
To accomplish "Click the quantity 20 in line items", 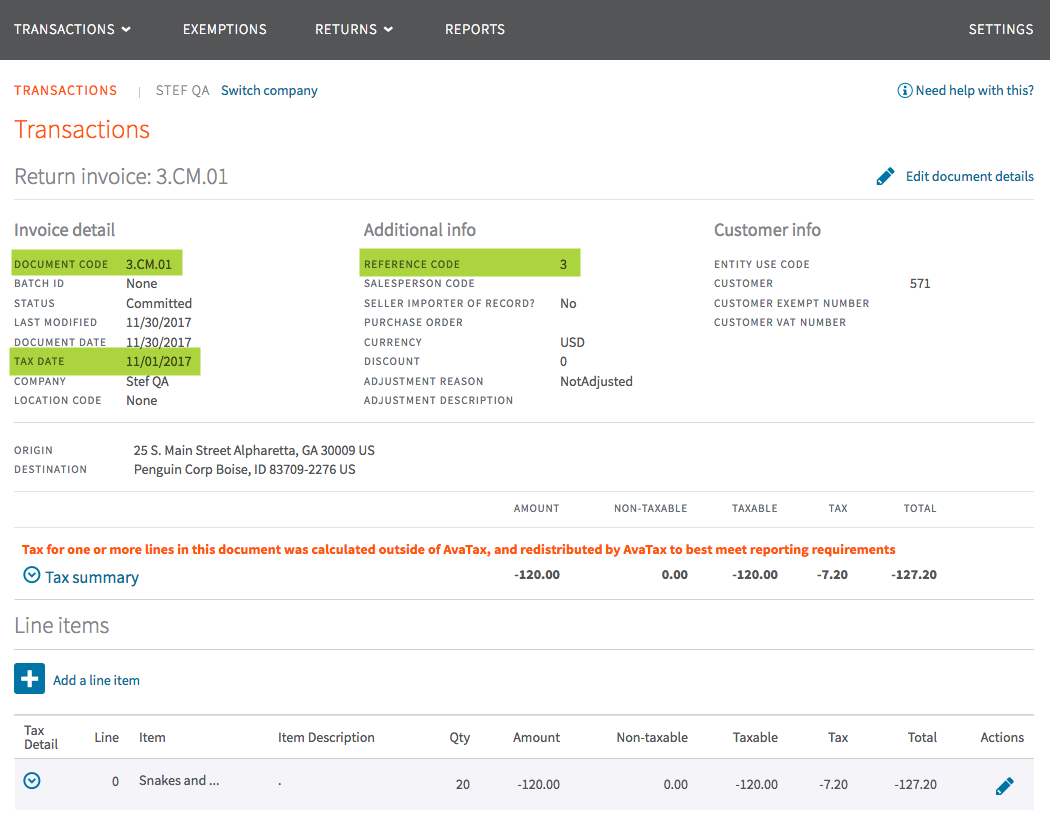I will 463,784.
